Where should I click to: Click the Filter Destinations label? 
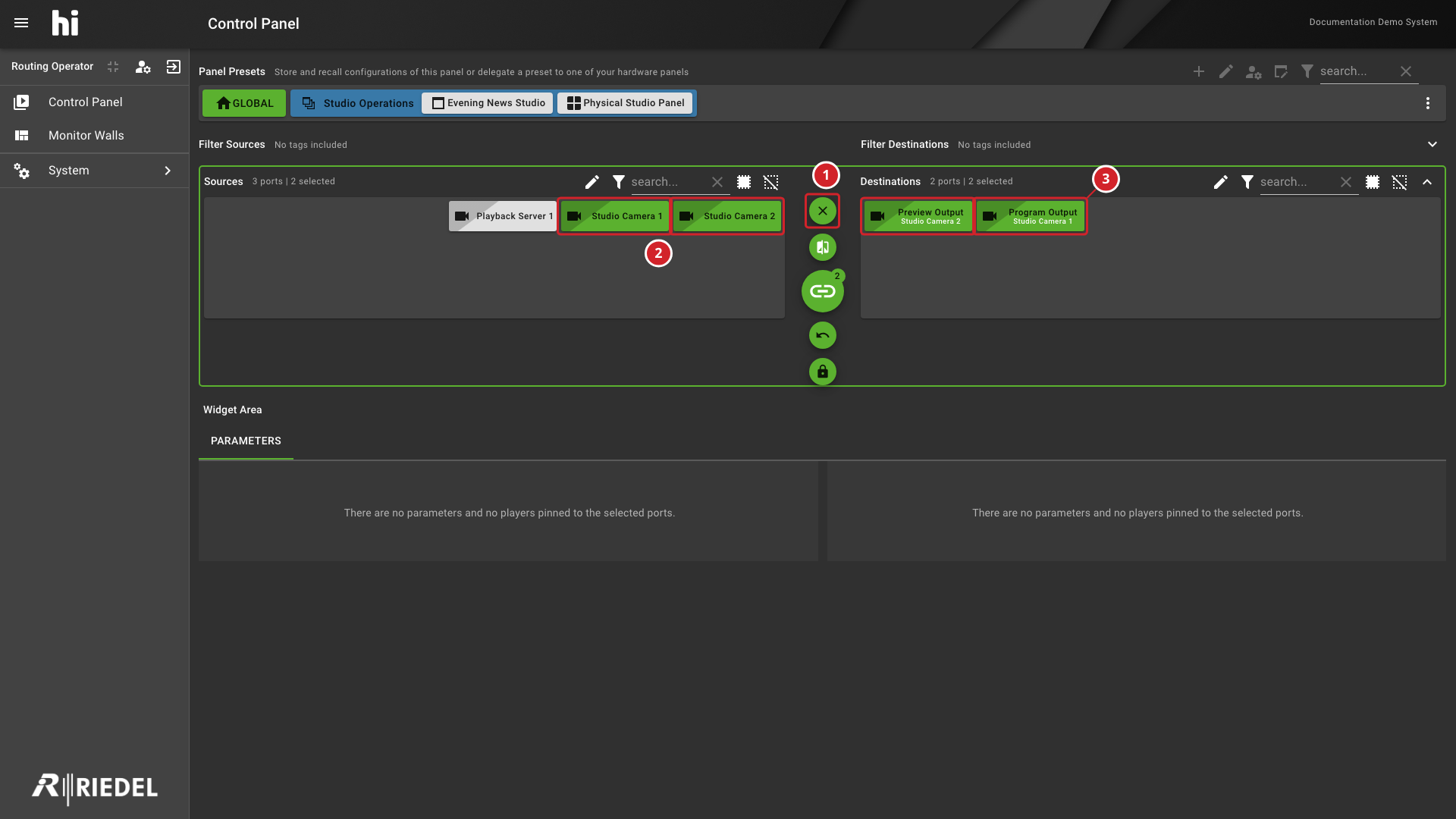point(905,144)
